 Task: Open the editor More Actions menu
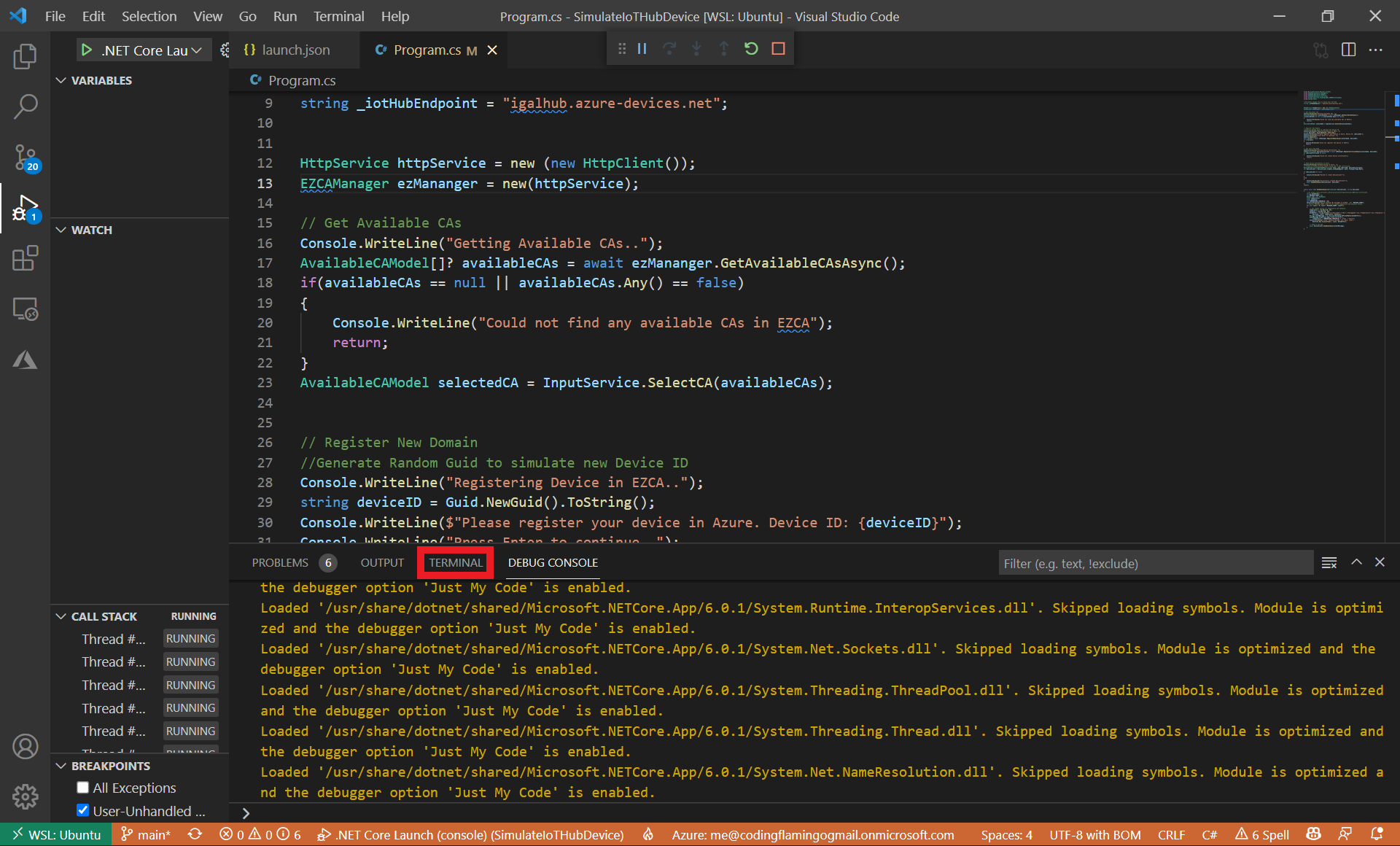pyautogui.click(x=1376, y=50)
